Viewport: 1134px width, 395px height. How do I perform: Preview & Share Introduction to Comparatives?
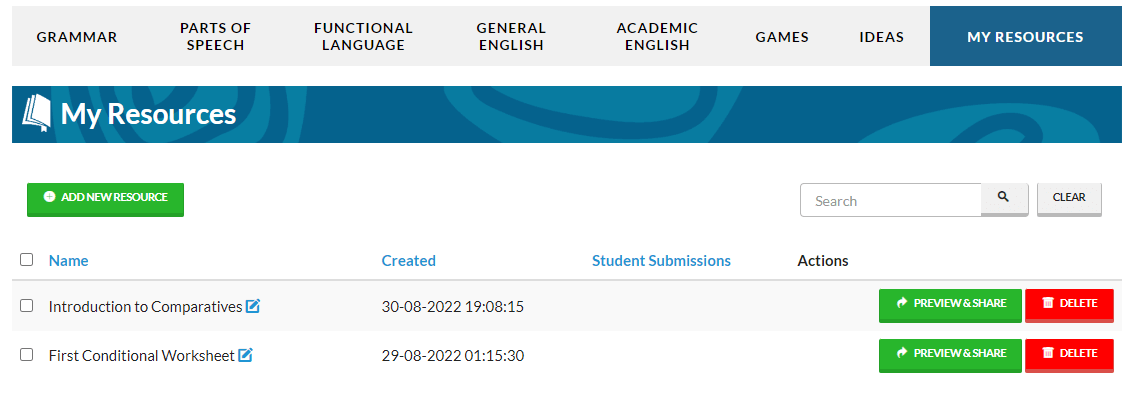(950, 305)
